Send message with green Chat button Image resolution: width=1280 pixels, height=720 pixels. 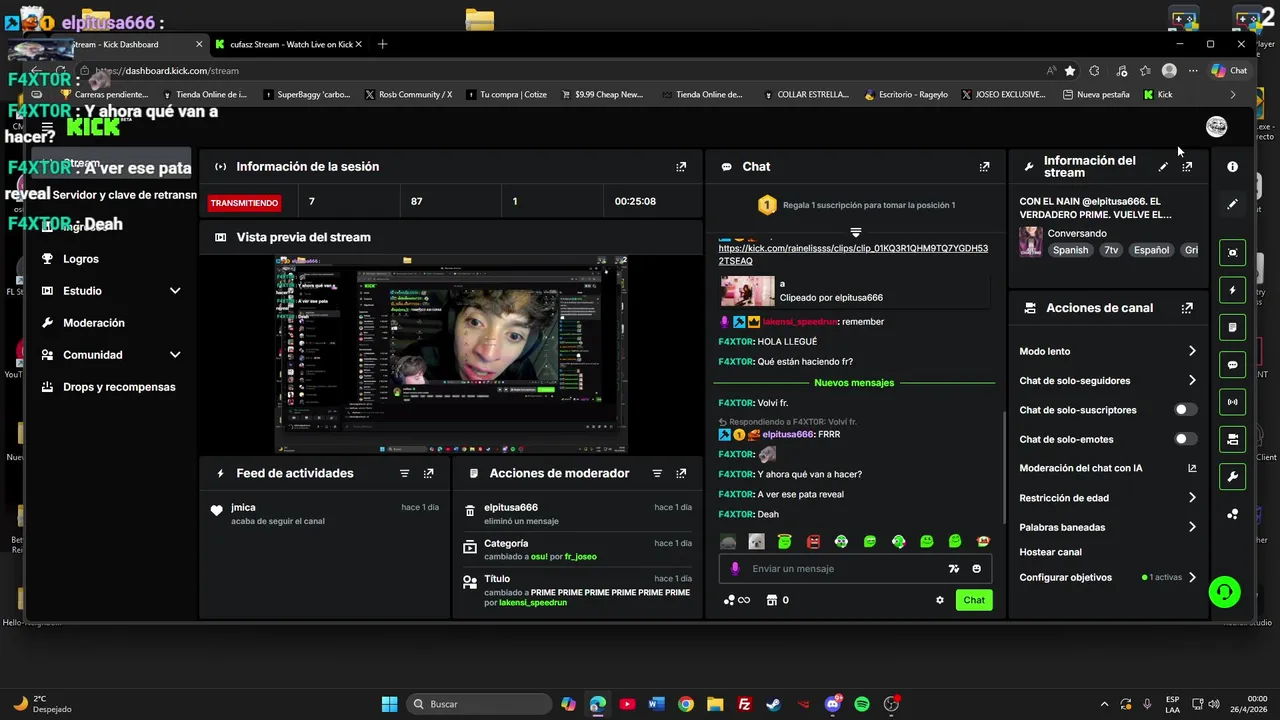click(x=974, y=600)
